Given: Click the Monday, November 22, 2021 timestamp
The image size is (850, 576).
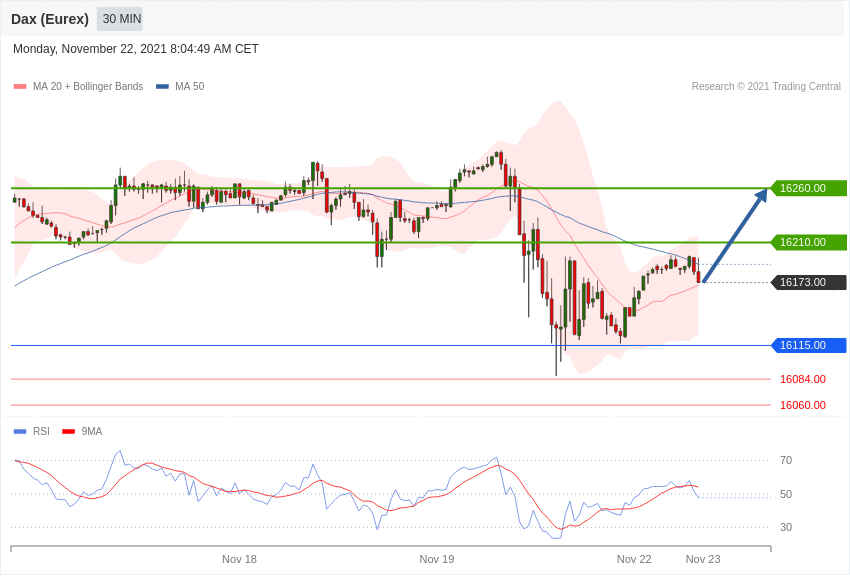Looking at the screenshot, I should coord(136,49).
